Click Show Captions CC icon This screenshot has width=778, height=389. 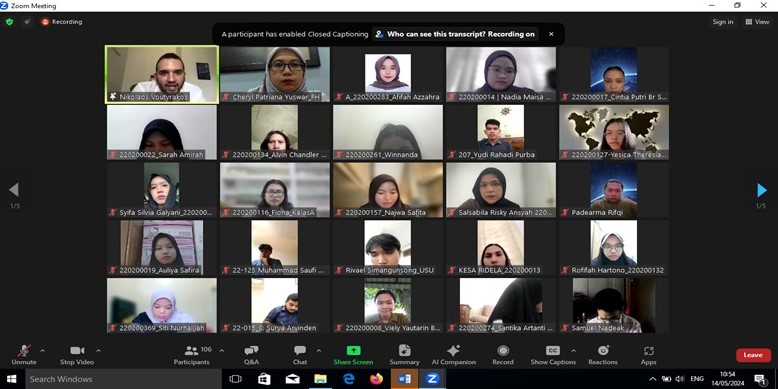[553, 351]
